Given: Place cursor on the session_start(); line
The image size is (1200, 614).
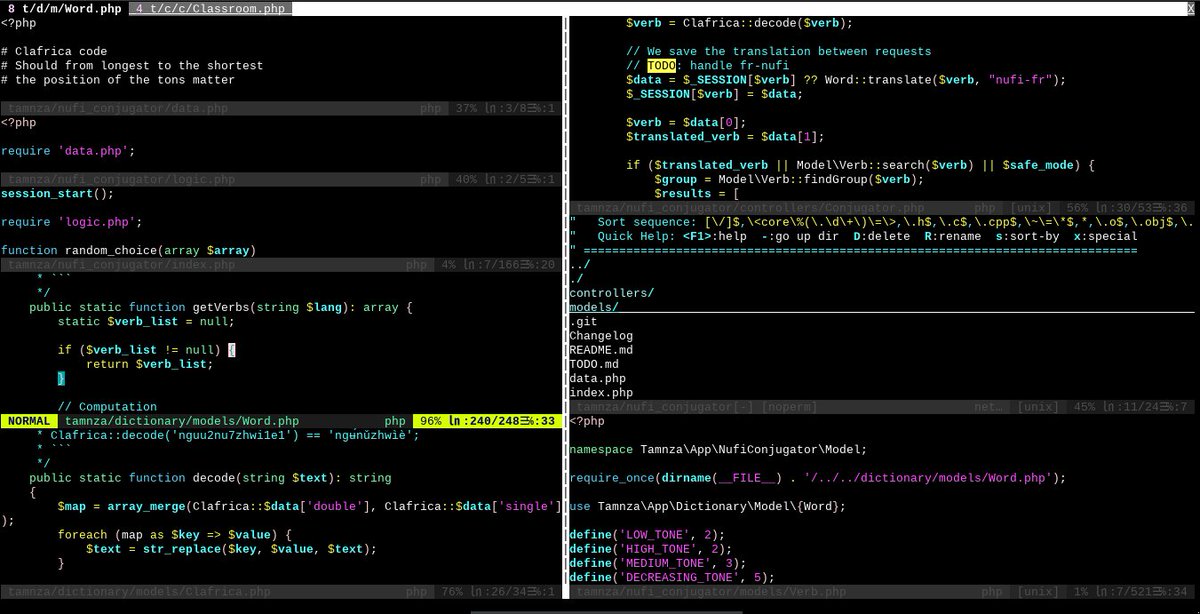Looking at the screenshot, I should point(58,193).
